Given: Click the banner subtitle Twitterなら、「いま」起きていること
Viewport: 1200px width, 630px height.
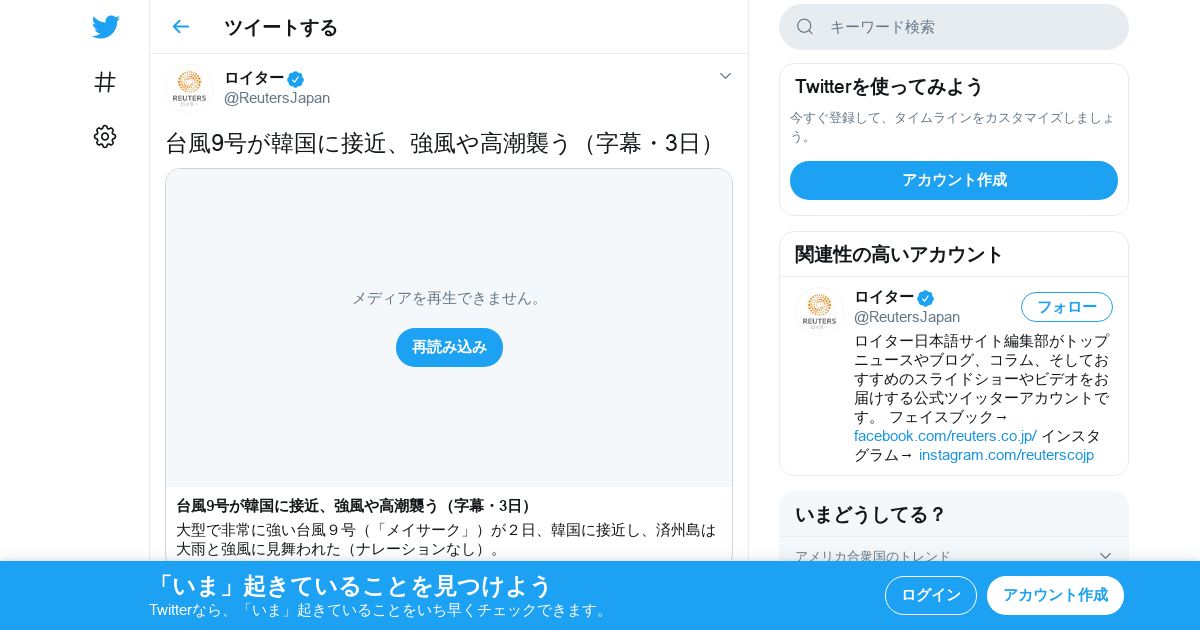Looking at the screenshot, I should pyautogui.click(x=380, y=610).
